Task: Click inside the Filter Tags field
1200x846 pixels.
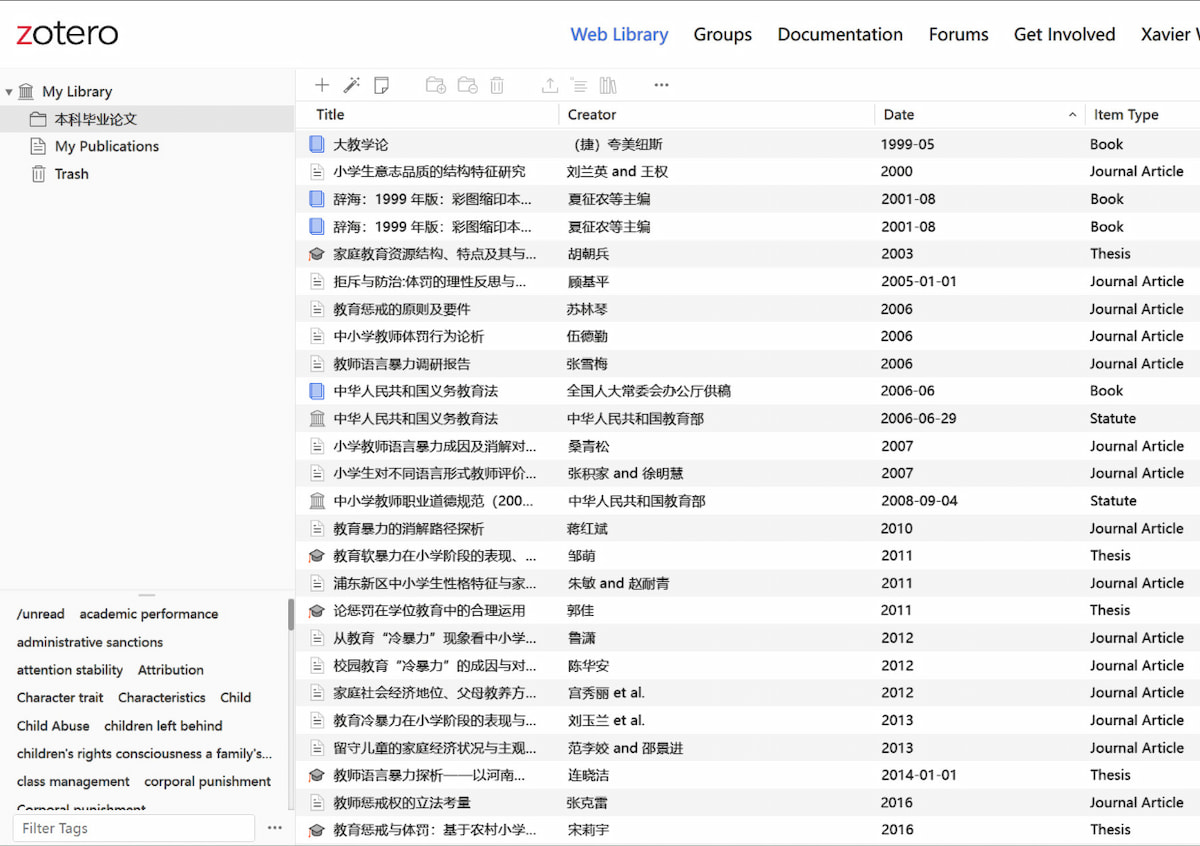Action: tap(130, 828)
